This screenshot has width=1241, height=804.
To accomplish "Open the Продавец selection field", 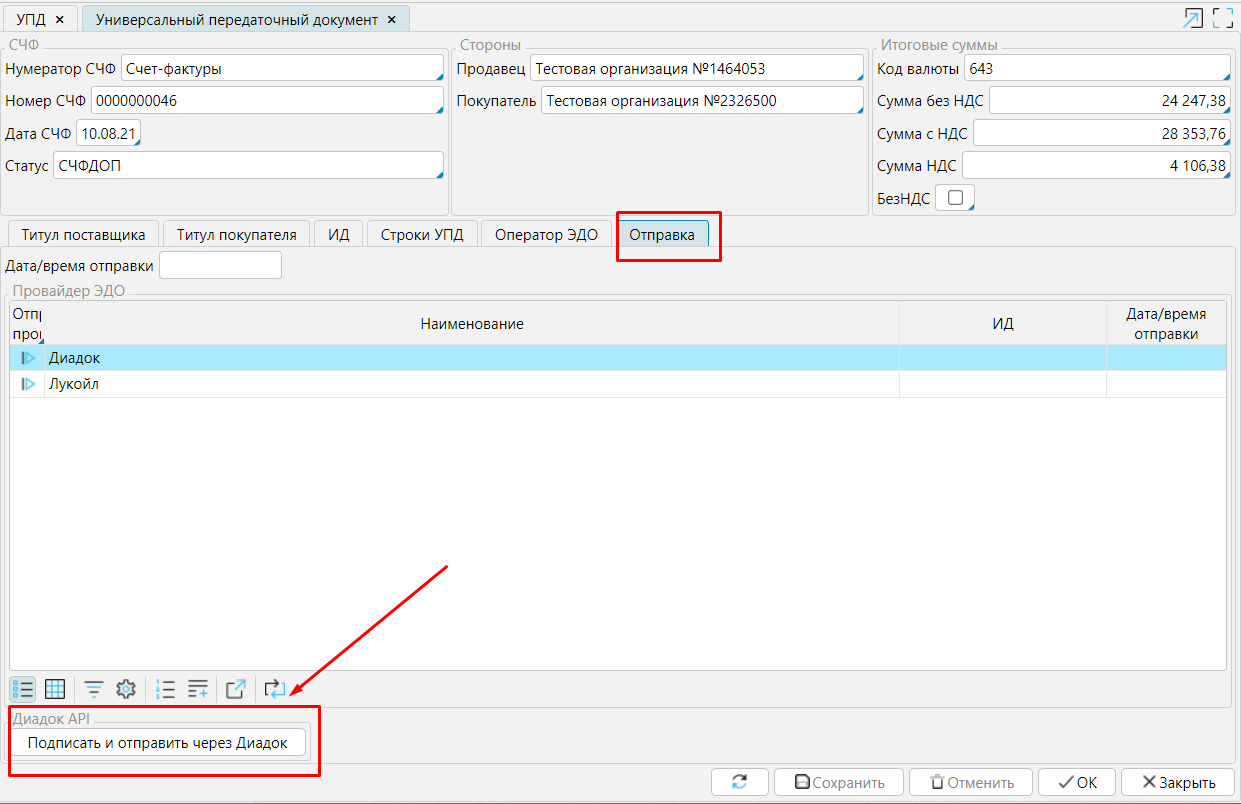I will (696, 69).
